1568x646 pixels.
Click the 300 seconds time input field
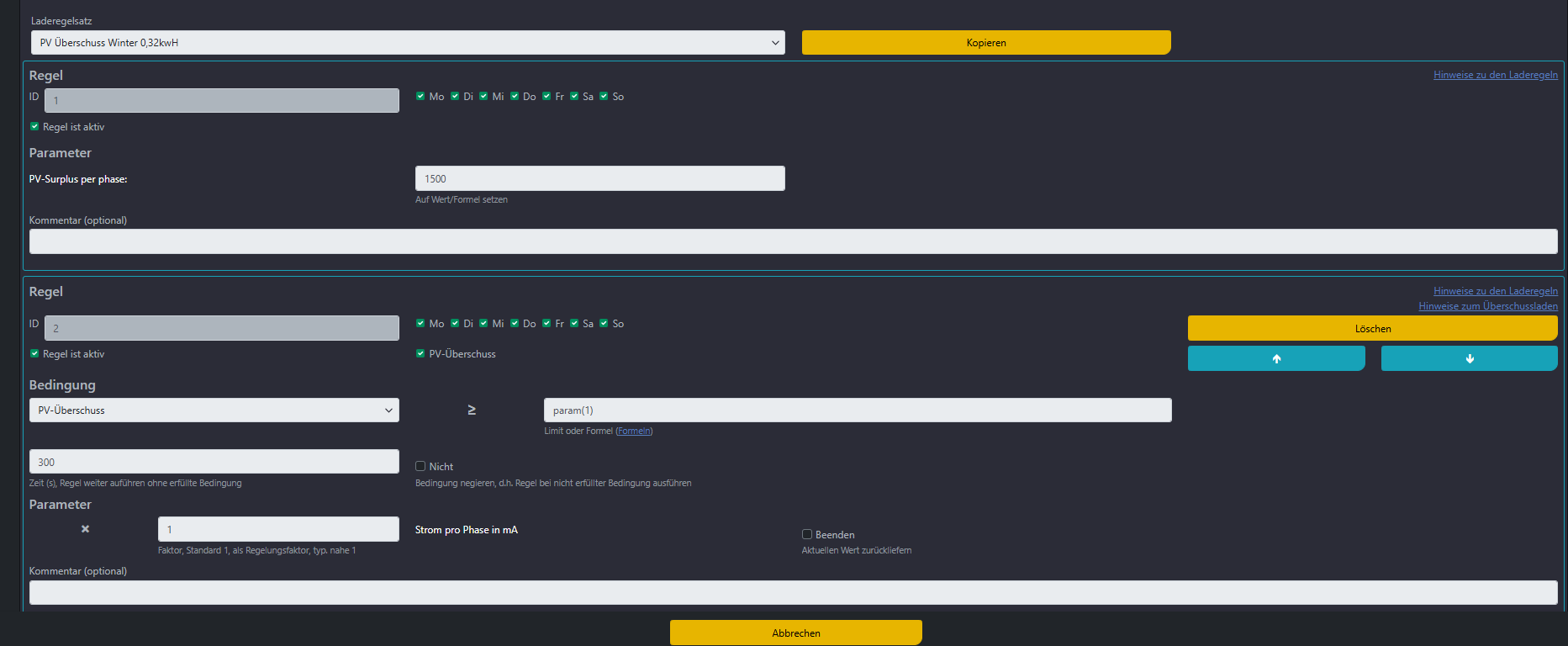(214, 463)
